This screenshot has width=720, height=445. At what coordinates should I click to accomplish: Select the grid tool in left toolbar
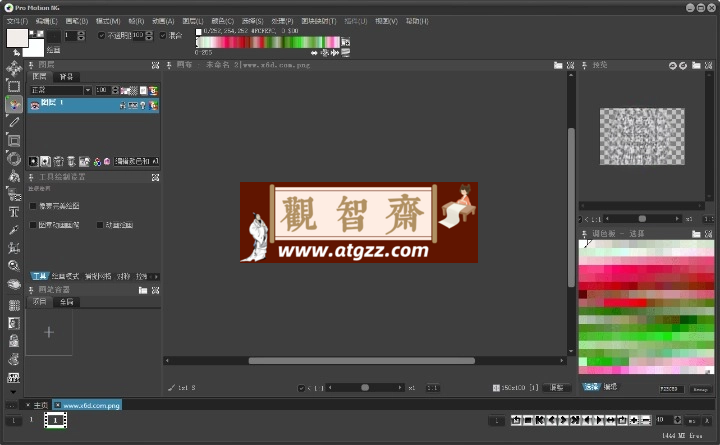14,305
